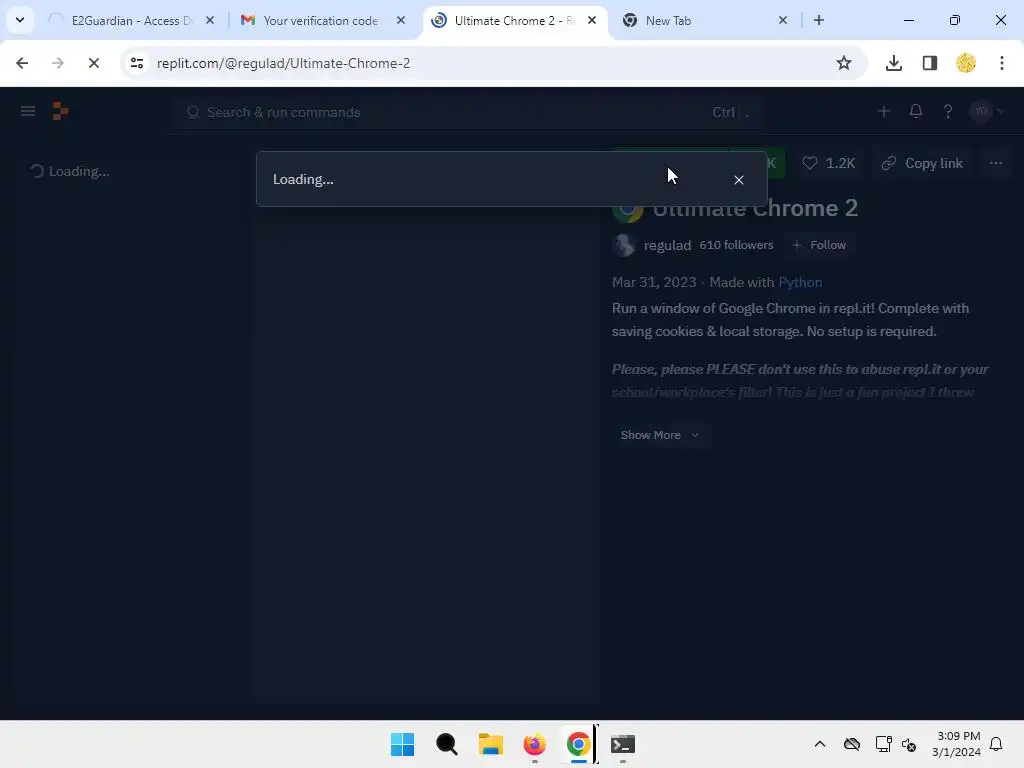Open the Windows notification bell

point(996,744)
